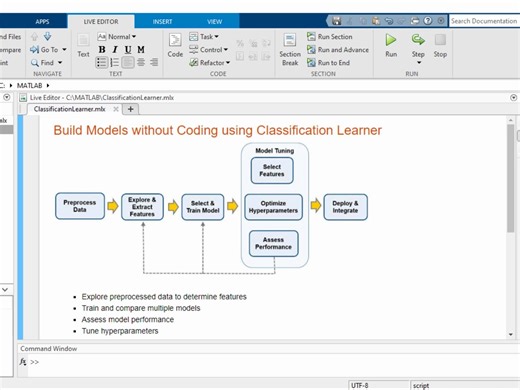Viewport: 520px width, 390px height.
Task: Click the Redo icon in quick access toolbar
Action: (x=402, y=21)
